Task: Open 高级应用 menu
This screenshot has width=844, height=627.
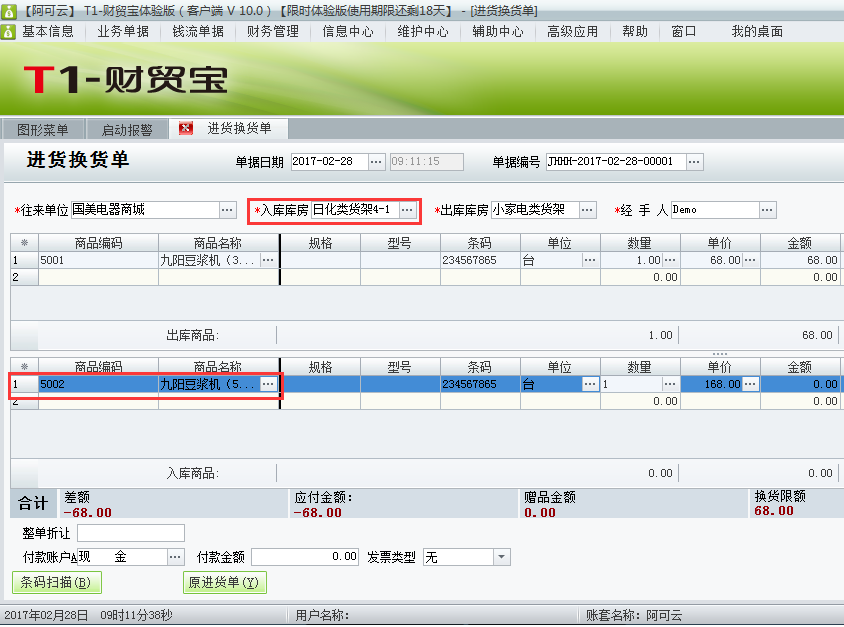Action: (573, 32)
